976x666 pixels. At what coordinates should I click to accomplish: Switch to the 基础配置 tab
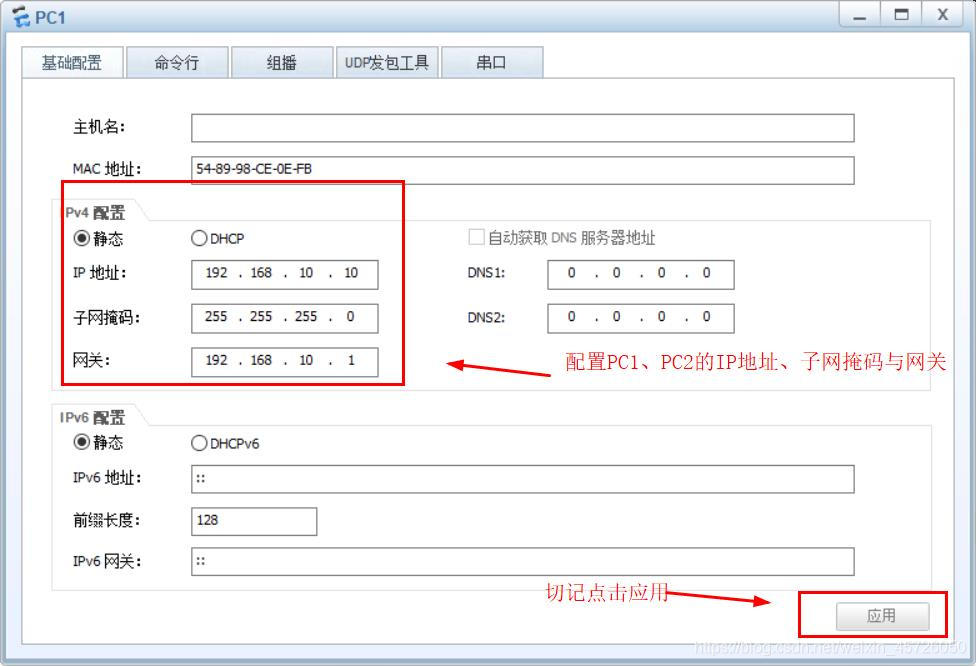[x=72, y=62]
